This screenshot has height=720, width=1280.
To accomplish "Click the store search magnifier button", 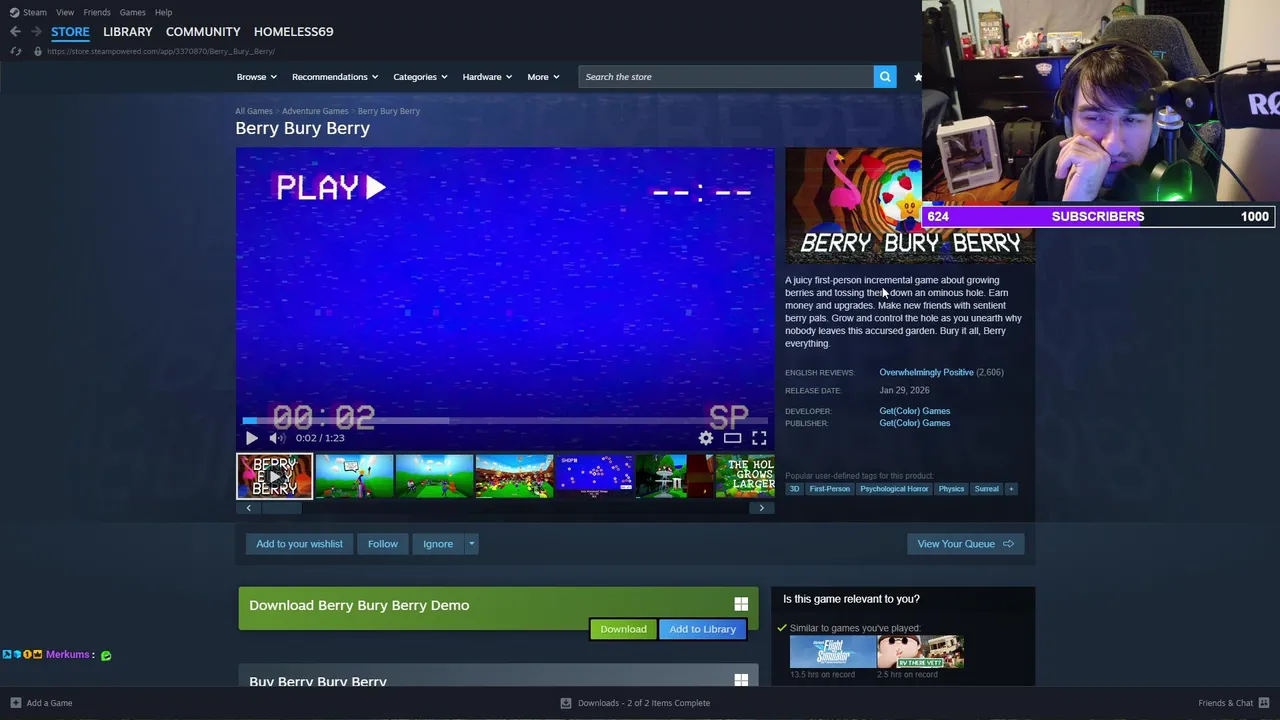I will pos(885,77).
